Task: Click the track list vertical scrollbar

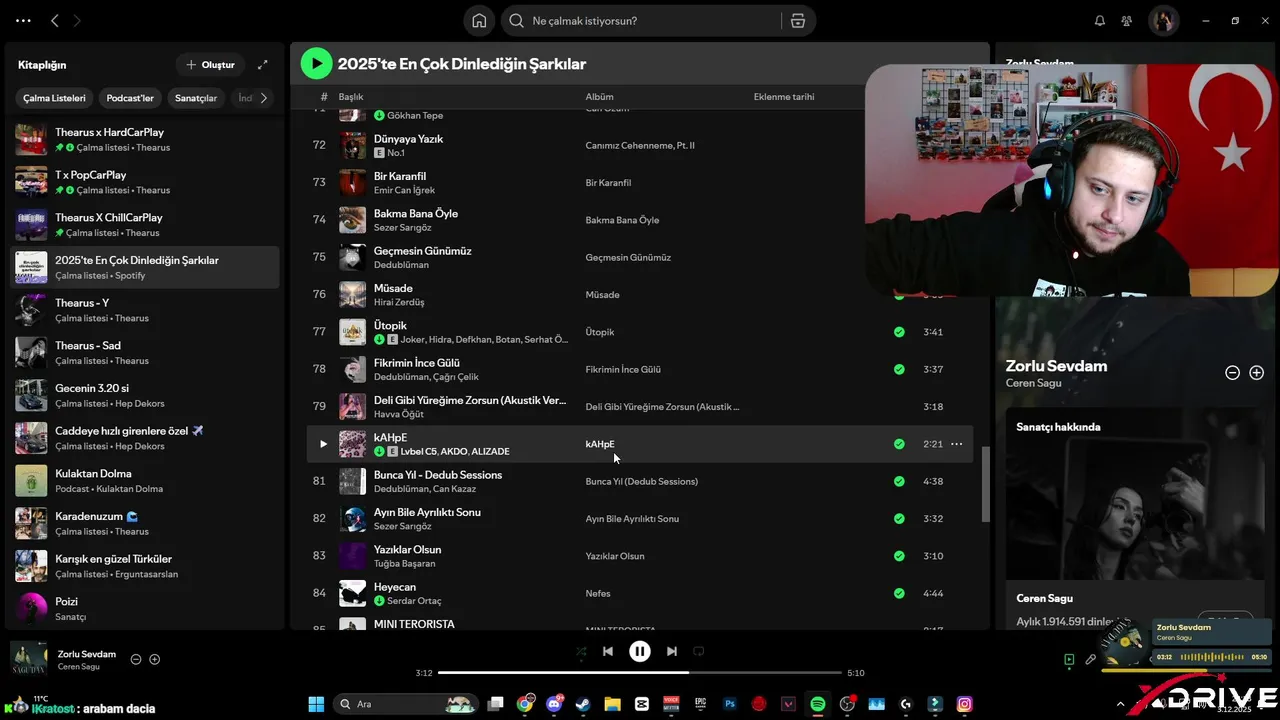Action: tap(985, 484)
